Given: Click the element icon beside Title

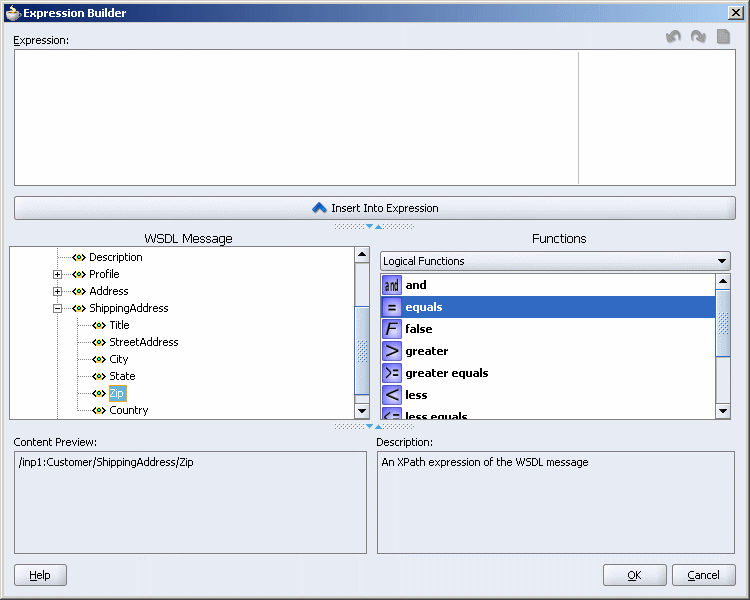Looking at the screenshot, I should click(x=99, y=325).
